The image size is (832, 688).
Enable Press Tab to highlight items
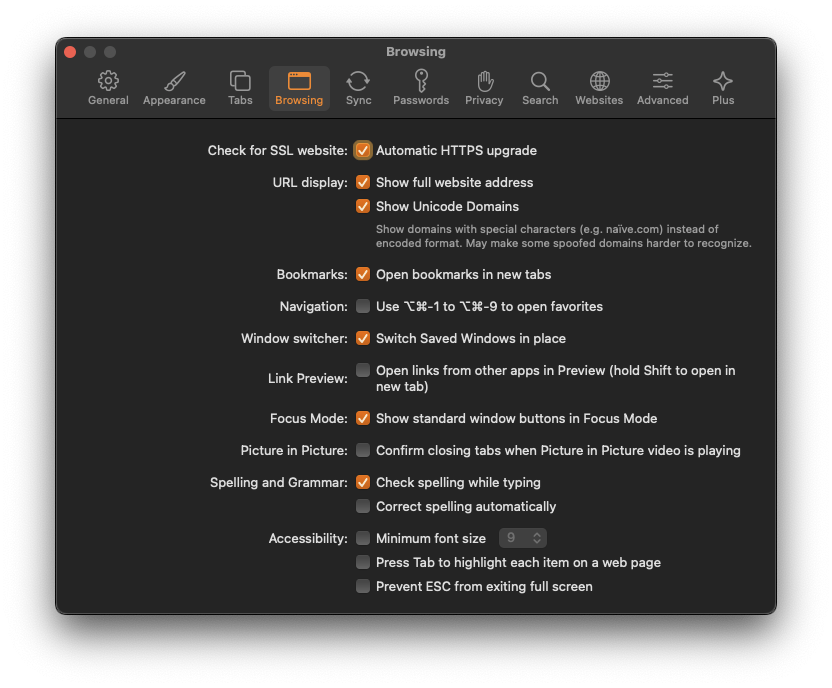click(x=363, y=562)
